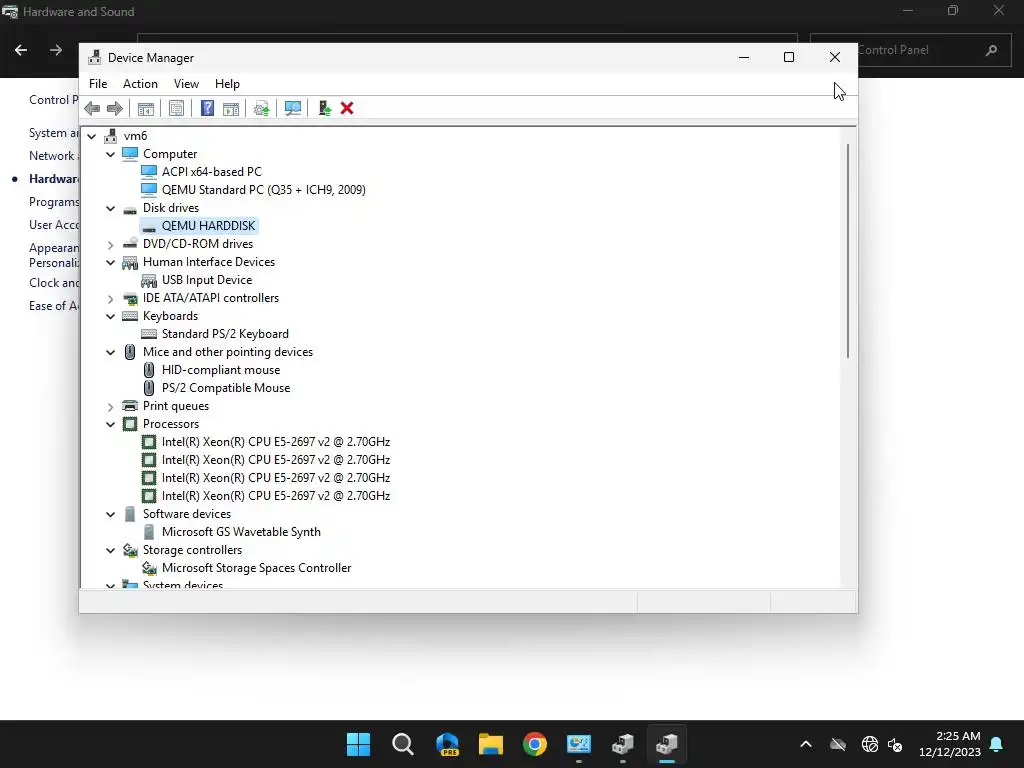Open File Explorer from the taskbar
This screenshot has height=768, width=1024.
(490, 744)
